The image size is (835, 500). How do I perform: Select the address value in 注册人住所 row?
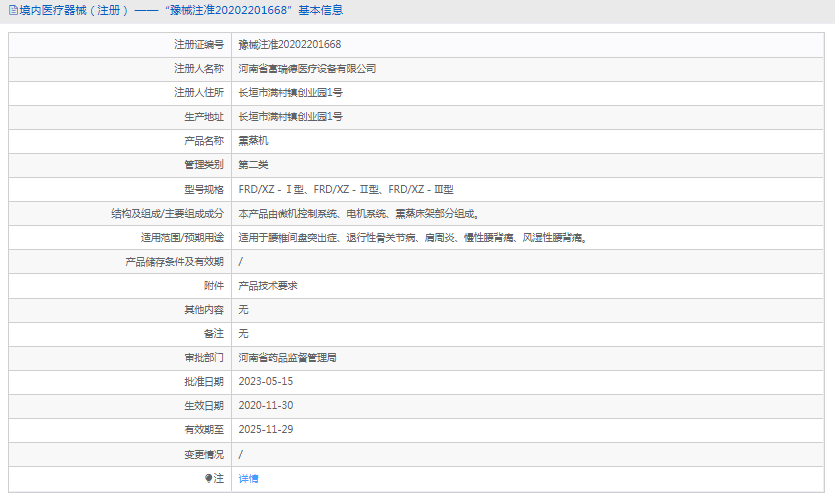point(291,93)
